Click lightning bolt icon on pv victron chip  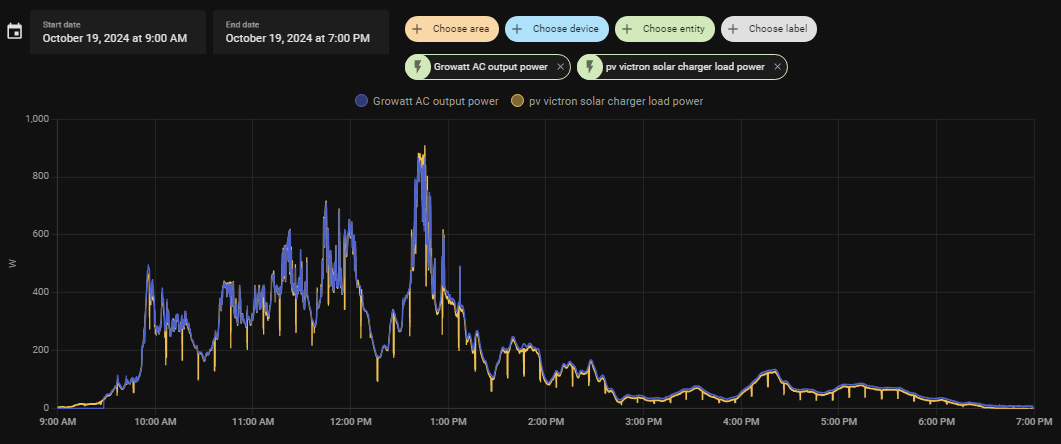tap(590, 67)
